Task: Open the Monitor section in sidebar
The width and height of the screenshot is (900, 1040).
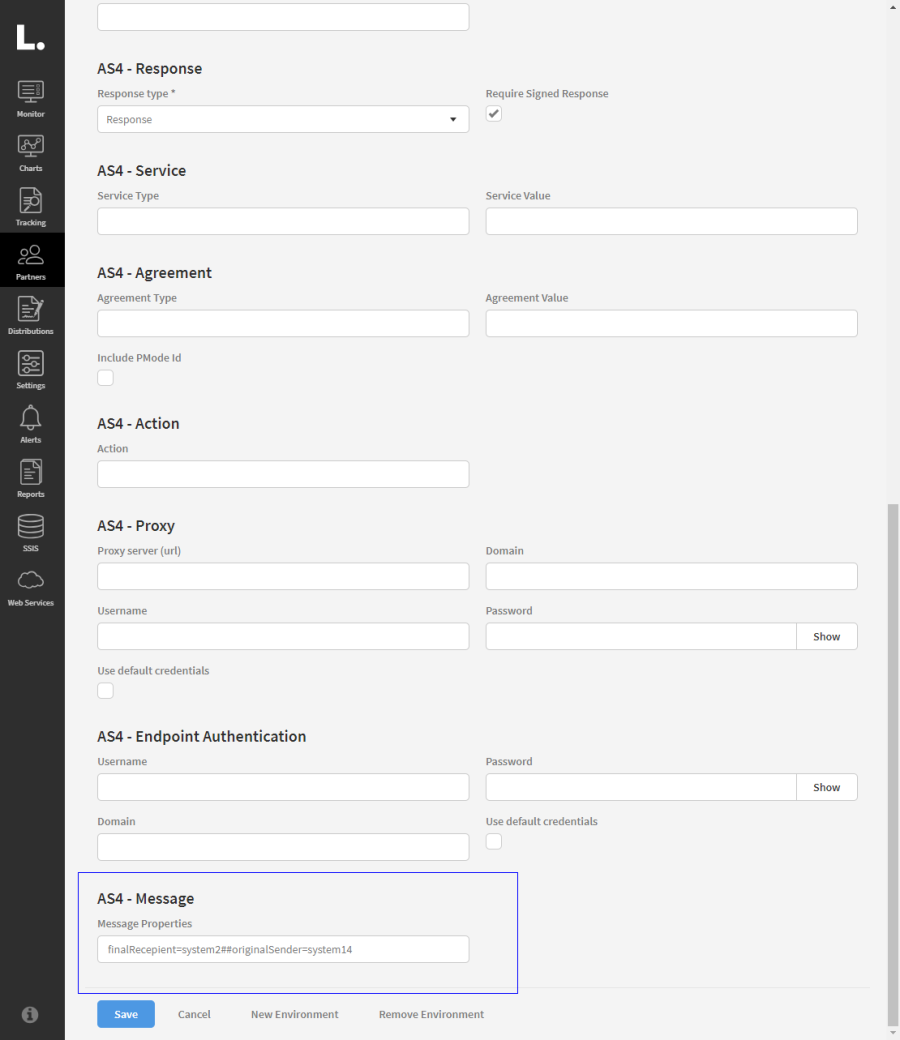Action: pyautogui.click(x=31, y=97)
